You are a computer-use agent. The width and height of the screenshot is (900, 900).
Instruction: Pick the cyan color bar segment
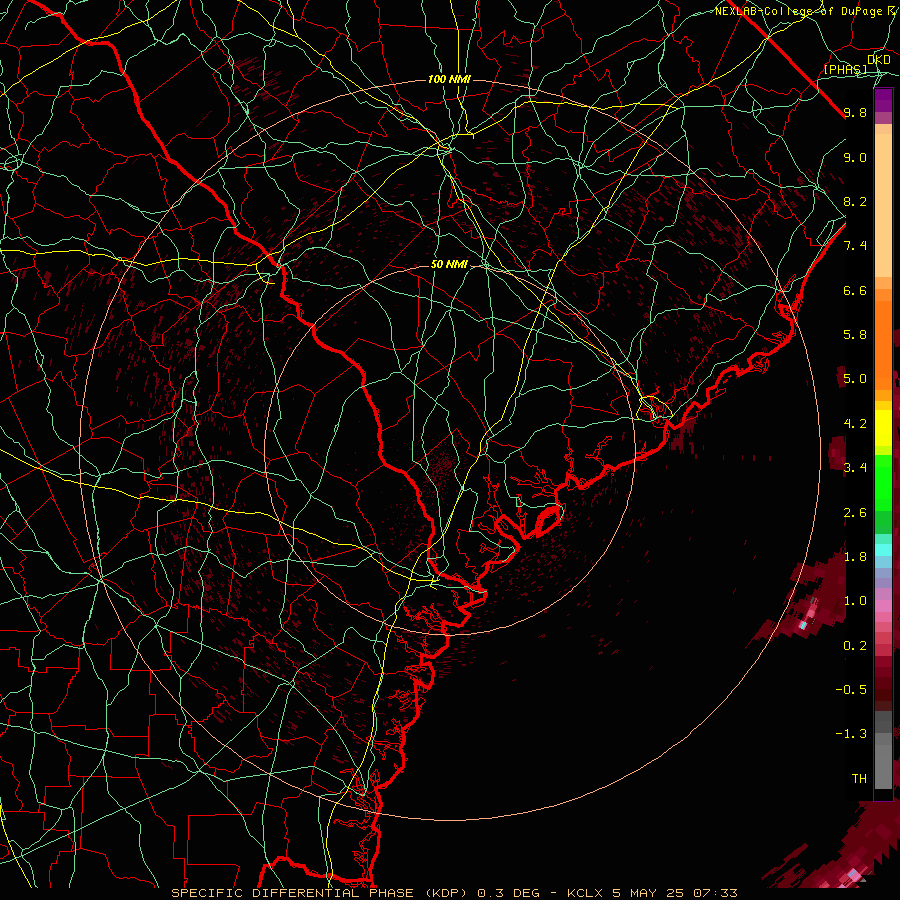(883, 549)
